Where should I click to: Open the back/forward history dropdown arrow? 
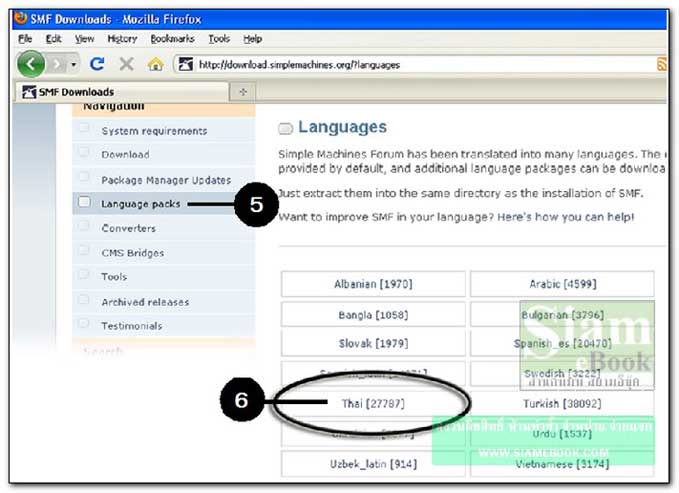(74, 65)
